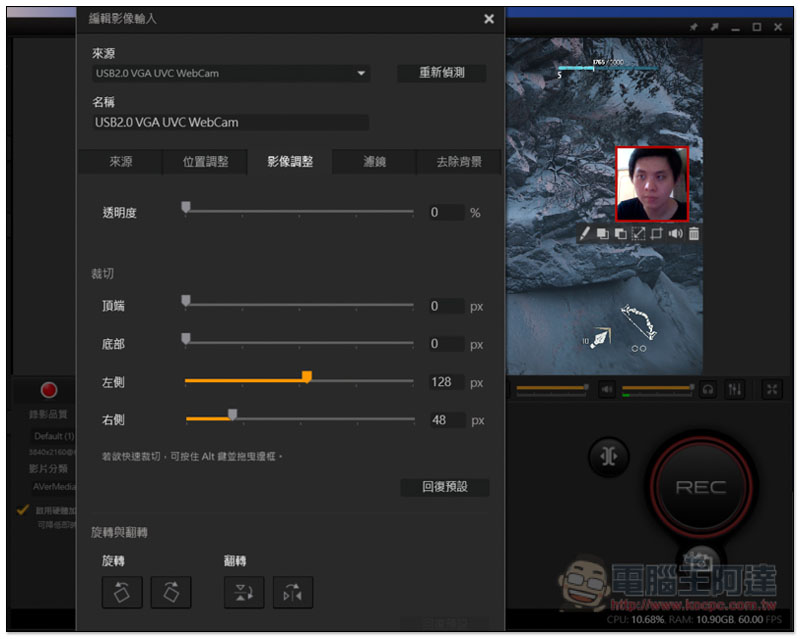Click the 左側 crop slider handle
The width and height of the screenshot is (800, 639).
click(x=307, y=377)
